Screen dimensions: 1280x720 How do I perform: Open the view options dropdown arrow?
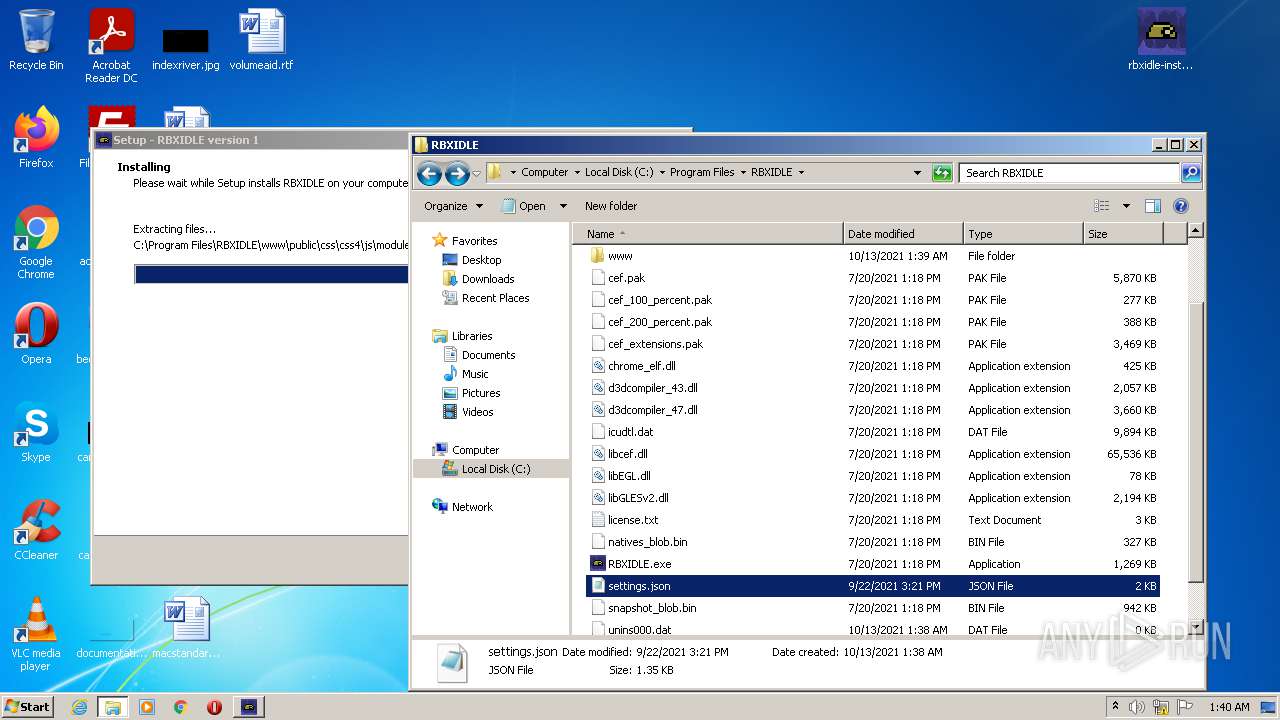1126,206
